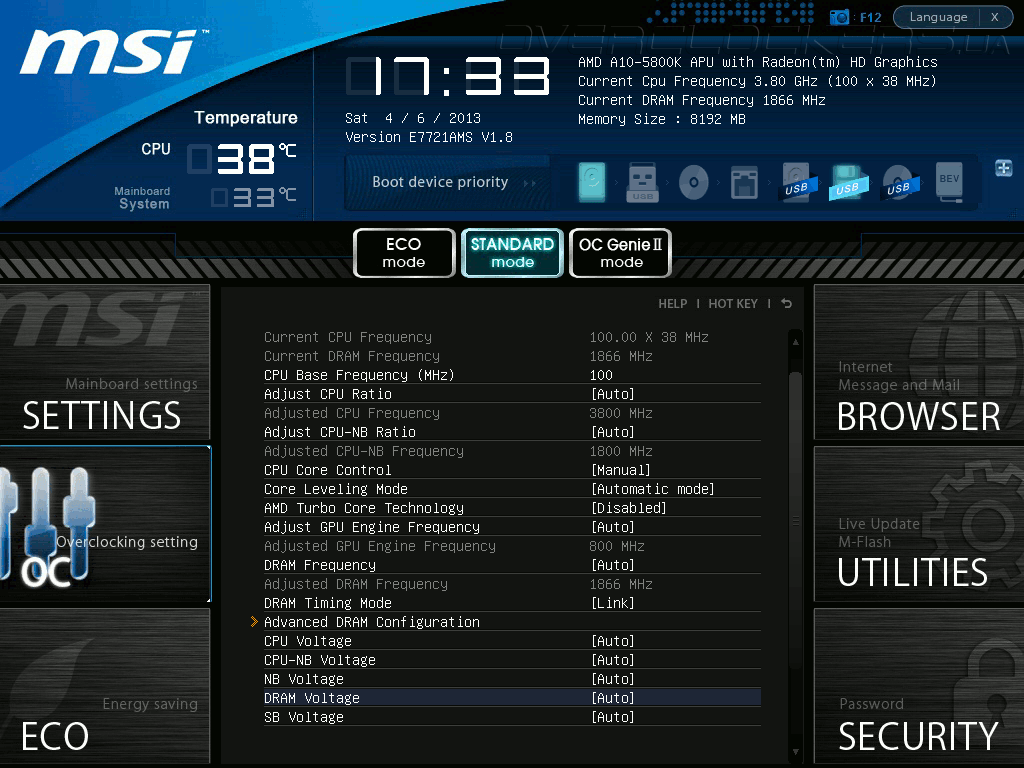Open the SECURITY password panel
Viewport: 1024px width, 768px height.
point(919,686)
